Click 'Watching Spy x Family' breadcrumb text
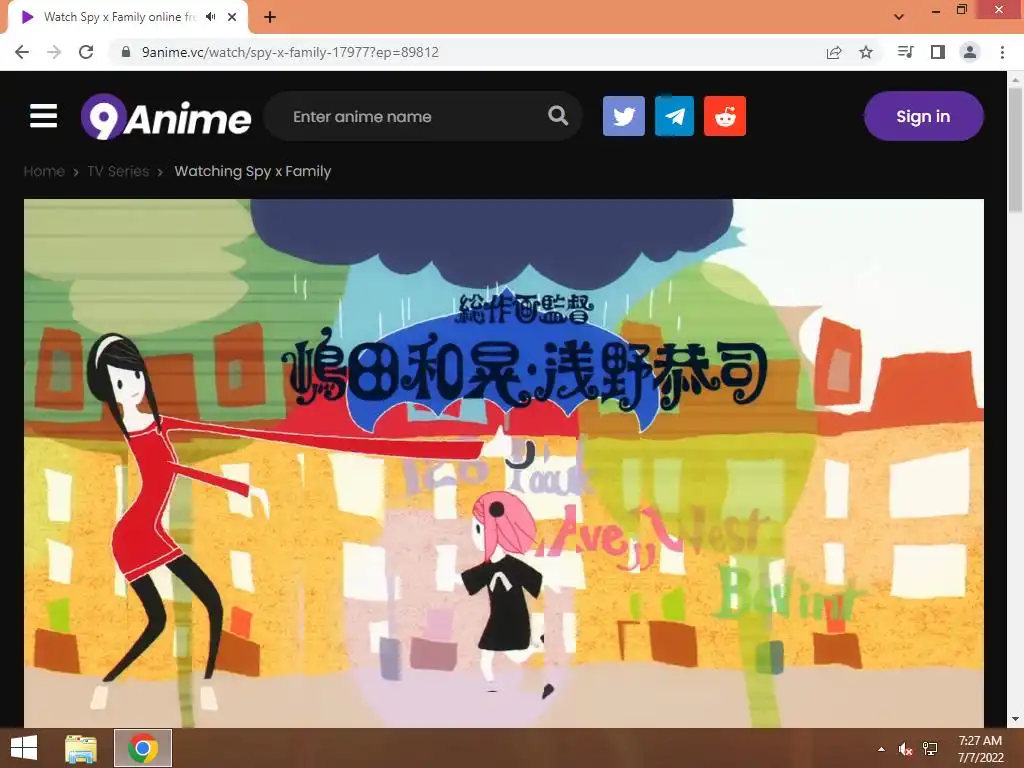 [253, 171]
